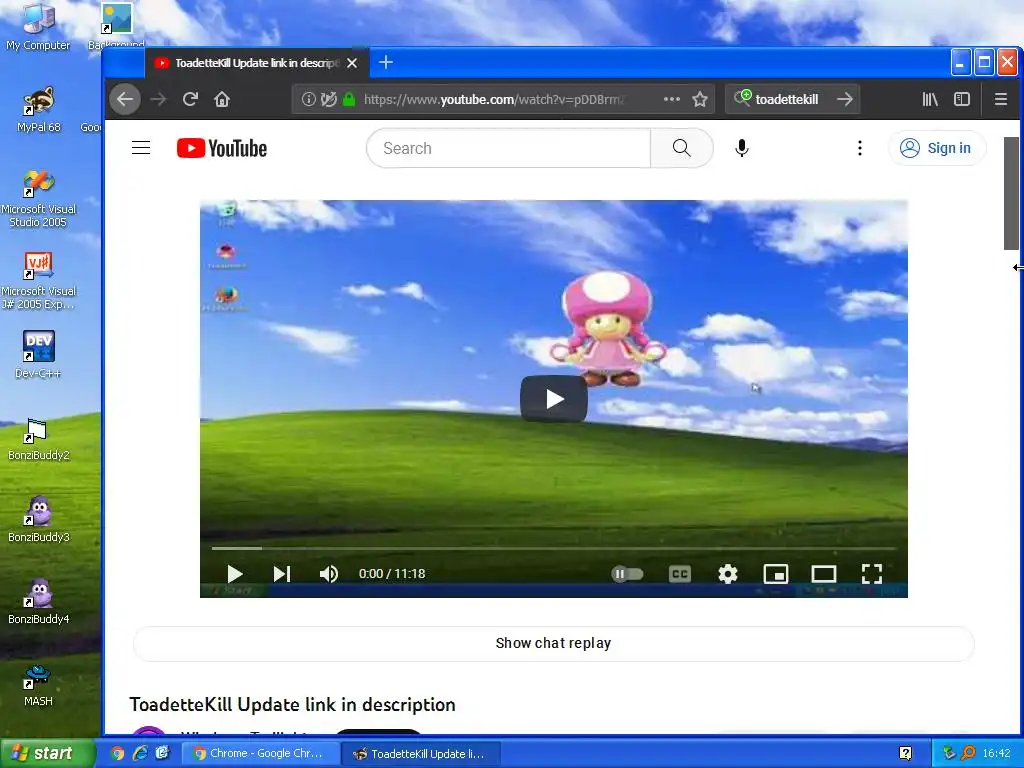1024x768 pixels.
Task: Select Microsoft Visual Studio 2005 icon
Action: click(x=39, y=199)
